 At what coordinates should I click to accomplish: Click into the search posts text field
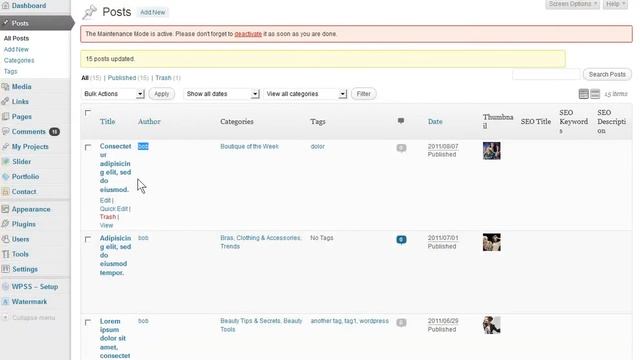546,74
